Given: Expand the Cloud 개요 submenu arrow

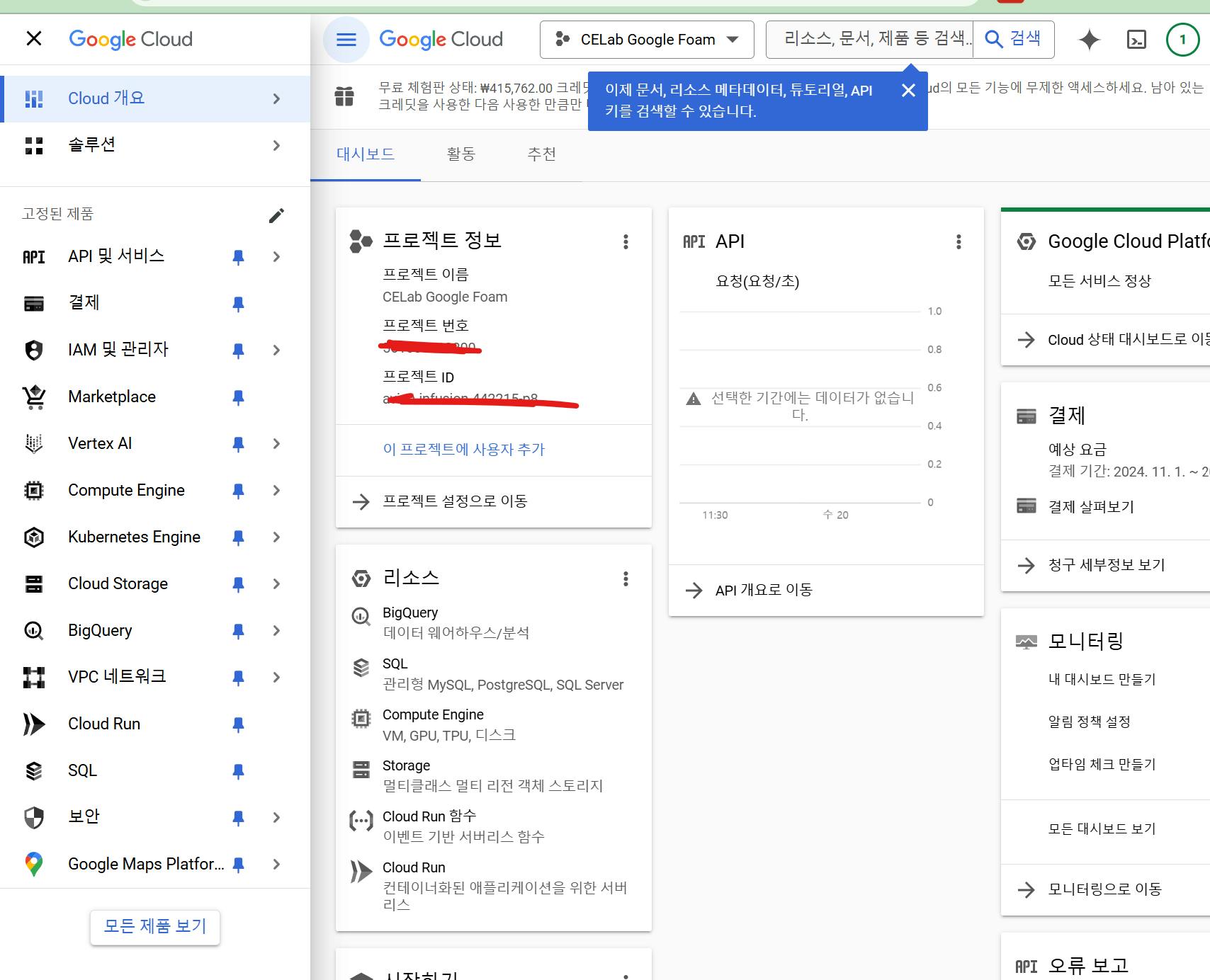Looking at the screenshot, I should pyautogui.click(x=277, y=98).
